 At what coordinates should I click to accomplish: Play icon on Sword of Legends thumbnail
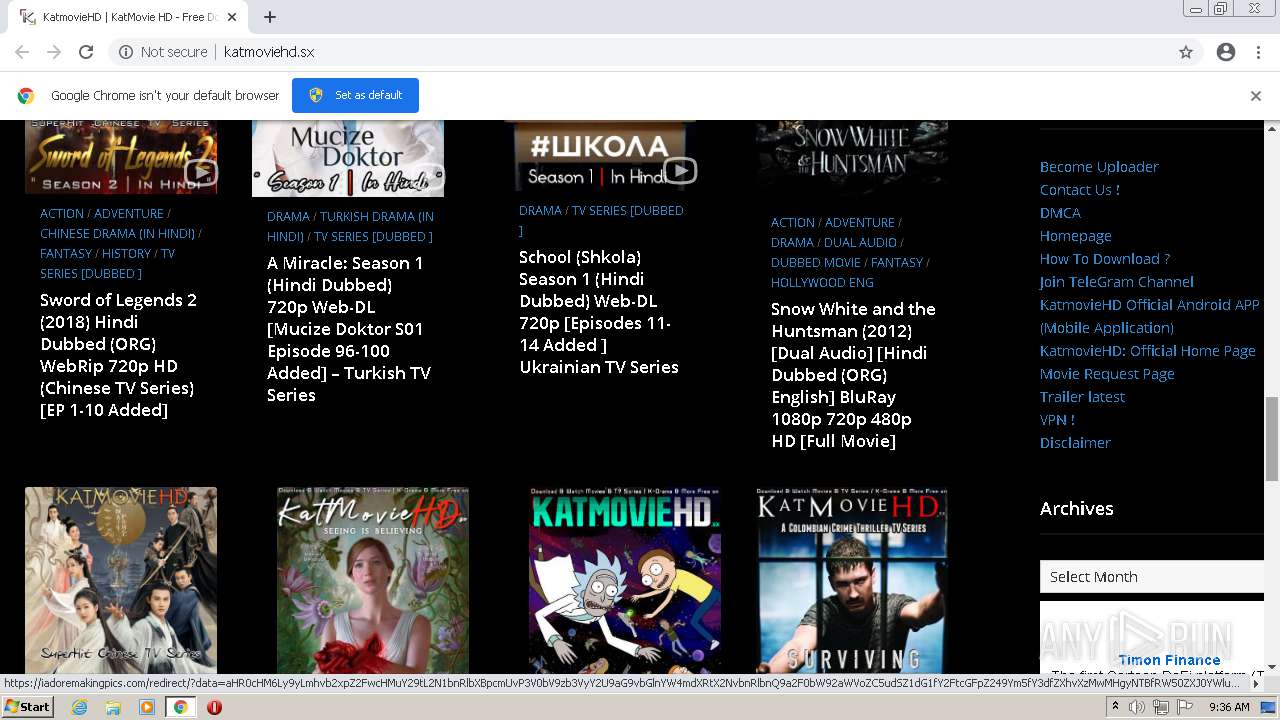pyautogui.click(x=200, y=172)
